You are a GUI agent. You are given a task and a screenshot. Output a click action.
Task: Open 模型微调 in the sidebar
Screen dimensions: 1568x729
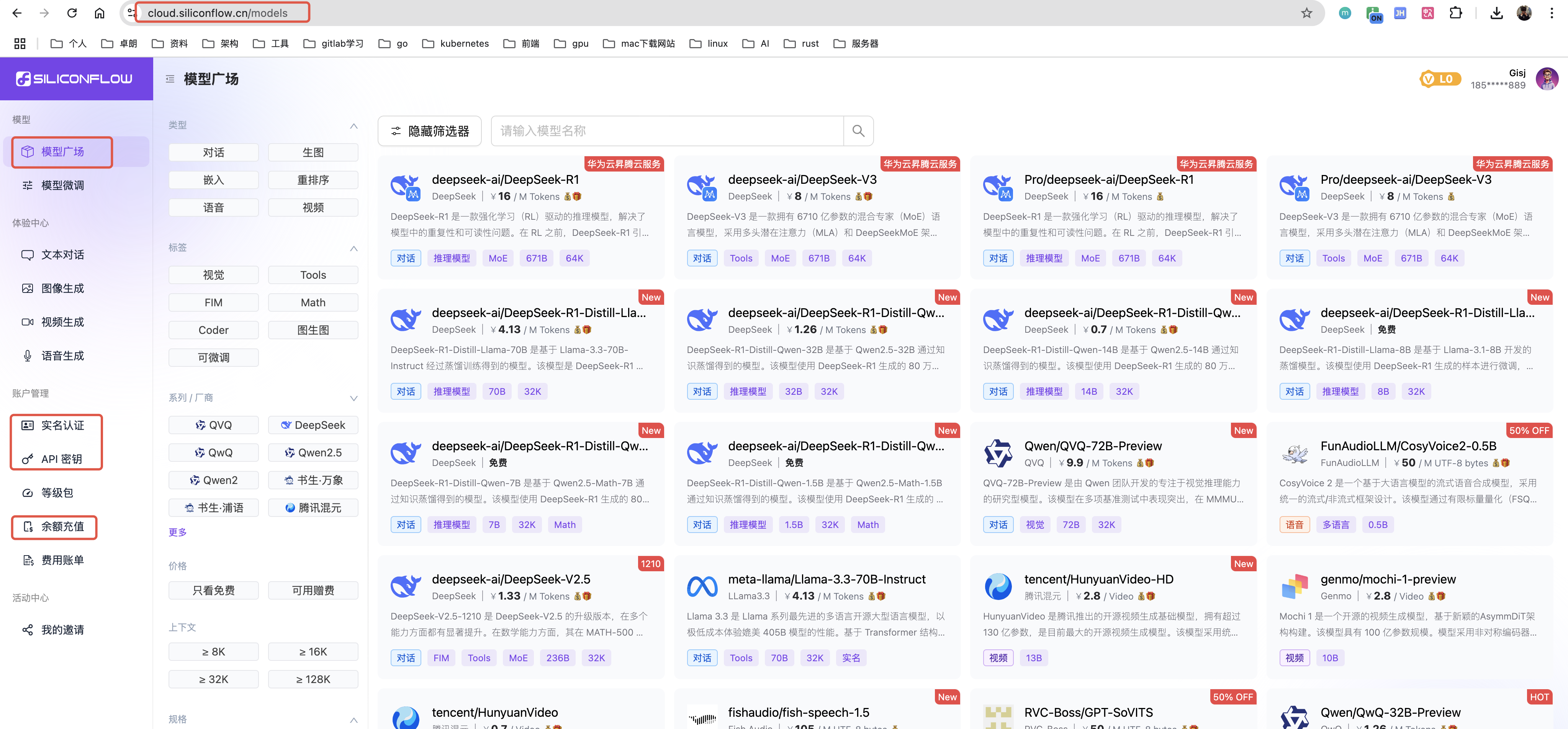(x=62, y=185)
